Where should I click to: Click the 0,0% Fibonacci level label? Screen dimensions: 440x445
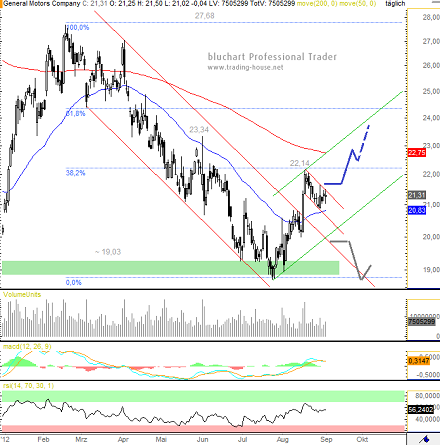[73, 282]
